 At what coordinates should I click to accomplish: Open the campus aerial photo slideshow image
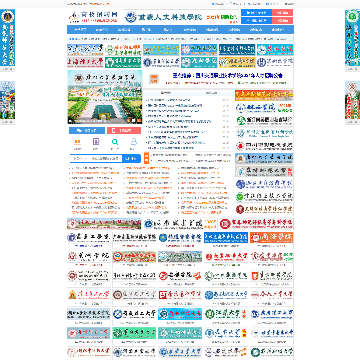105,97
